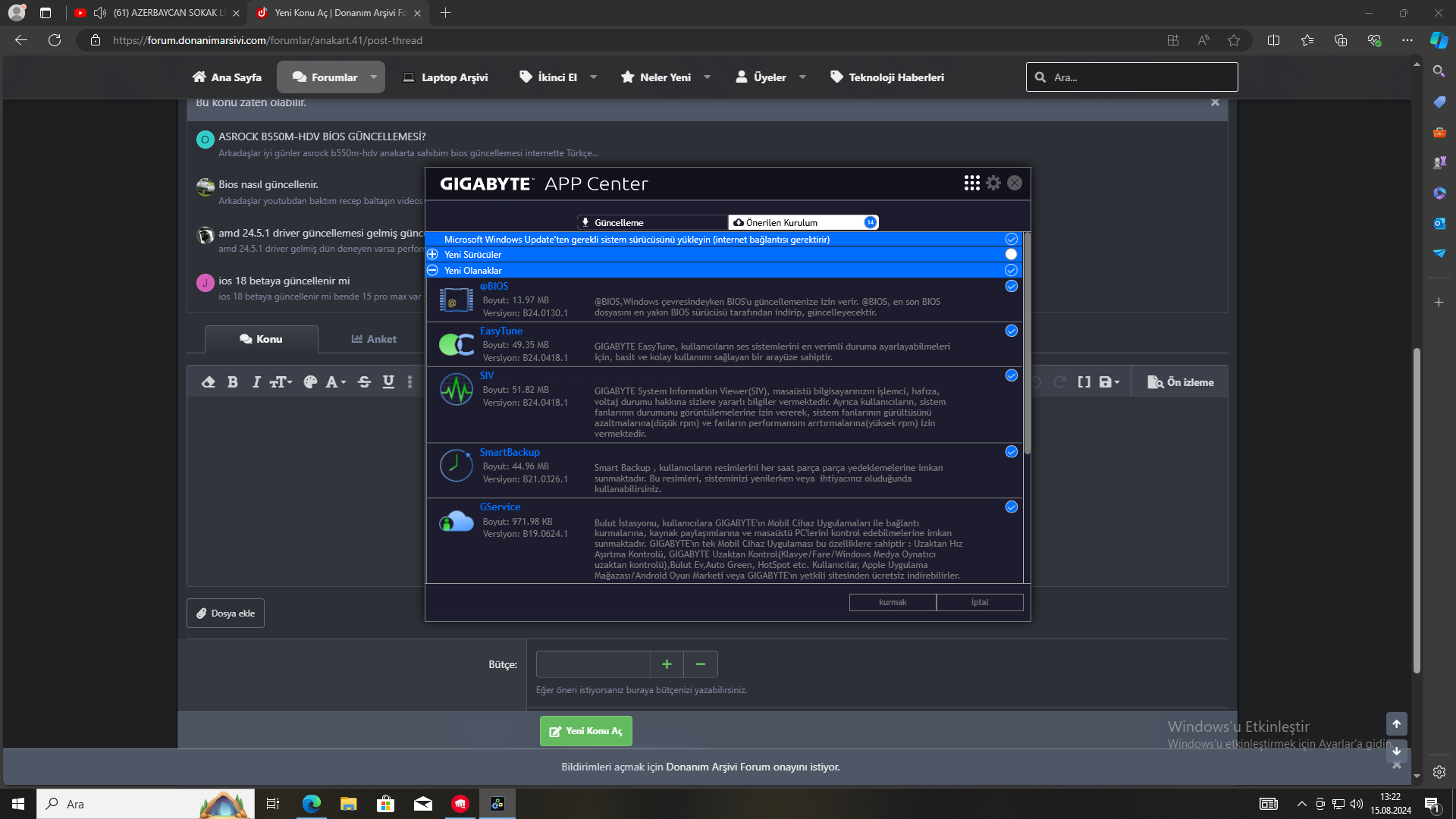Toggle the Yeni Sürücüler selection circle
Viewport: 1456px width, 819px height.
tap(1011, 254)
